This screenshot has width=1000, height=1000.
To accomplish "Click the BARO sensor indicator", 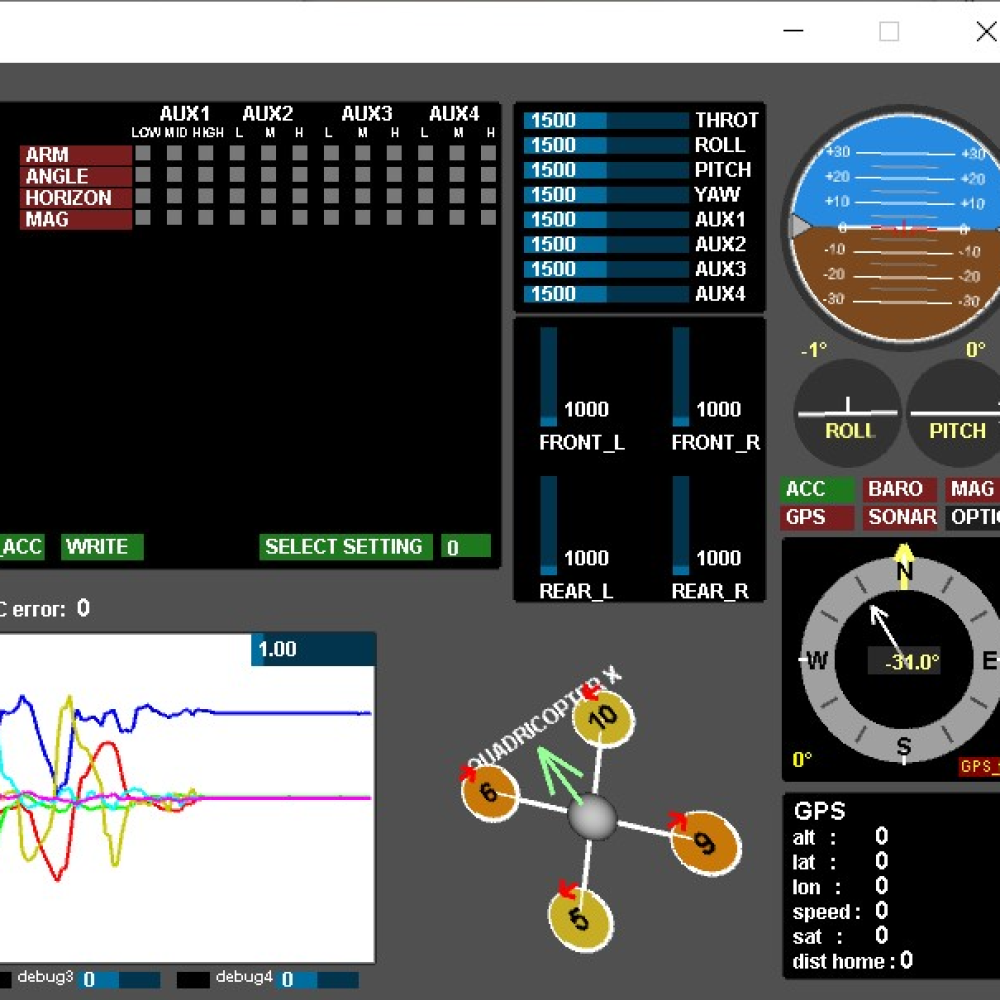I will [900, 489].
